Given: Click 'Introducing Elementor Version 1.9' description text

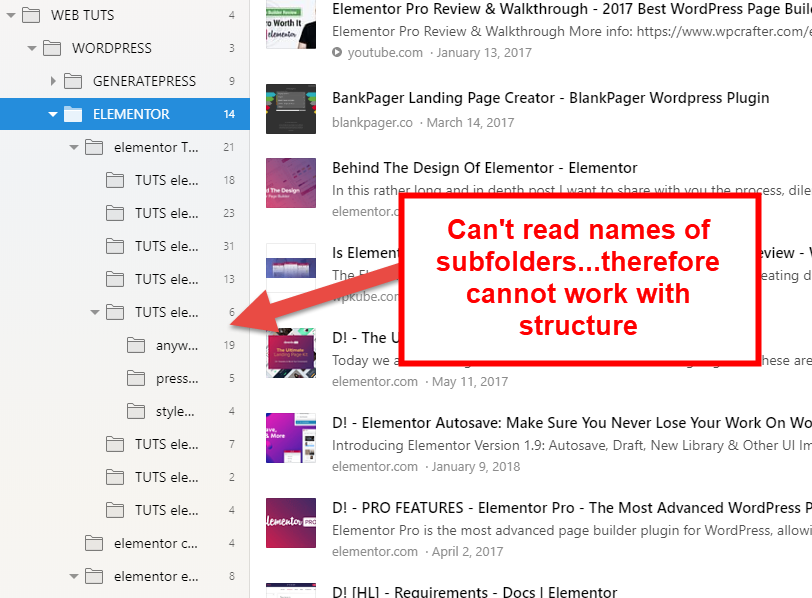Looking at the screenshot, I should pyautogui.click(x=572, y=445).
